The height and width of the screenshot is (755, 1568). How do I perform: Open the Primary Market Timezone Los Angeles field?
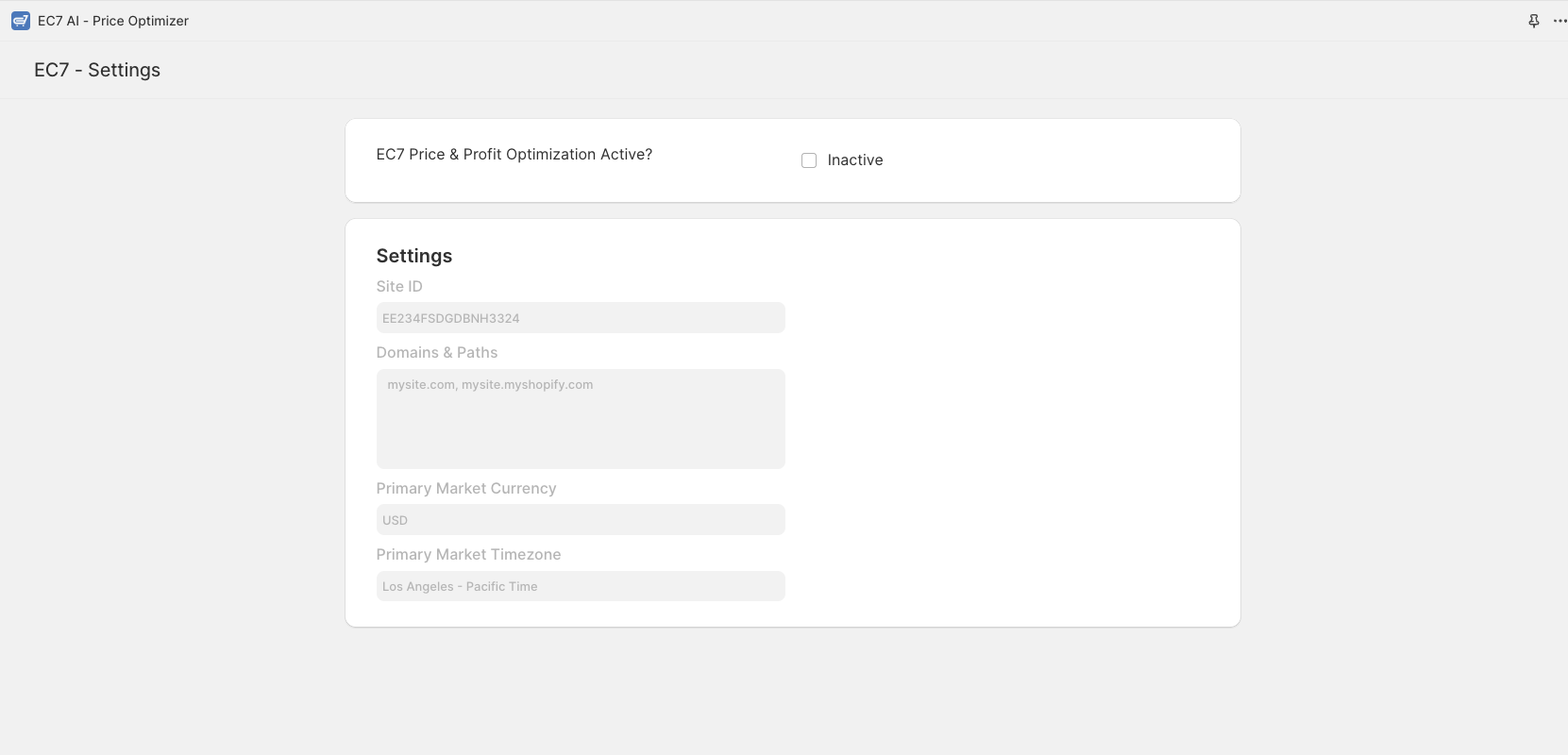pyautogui.click(x=581, y=586)
